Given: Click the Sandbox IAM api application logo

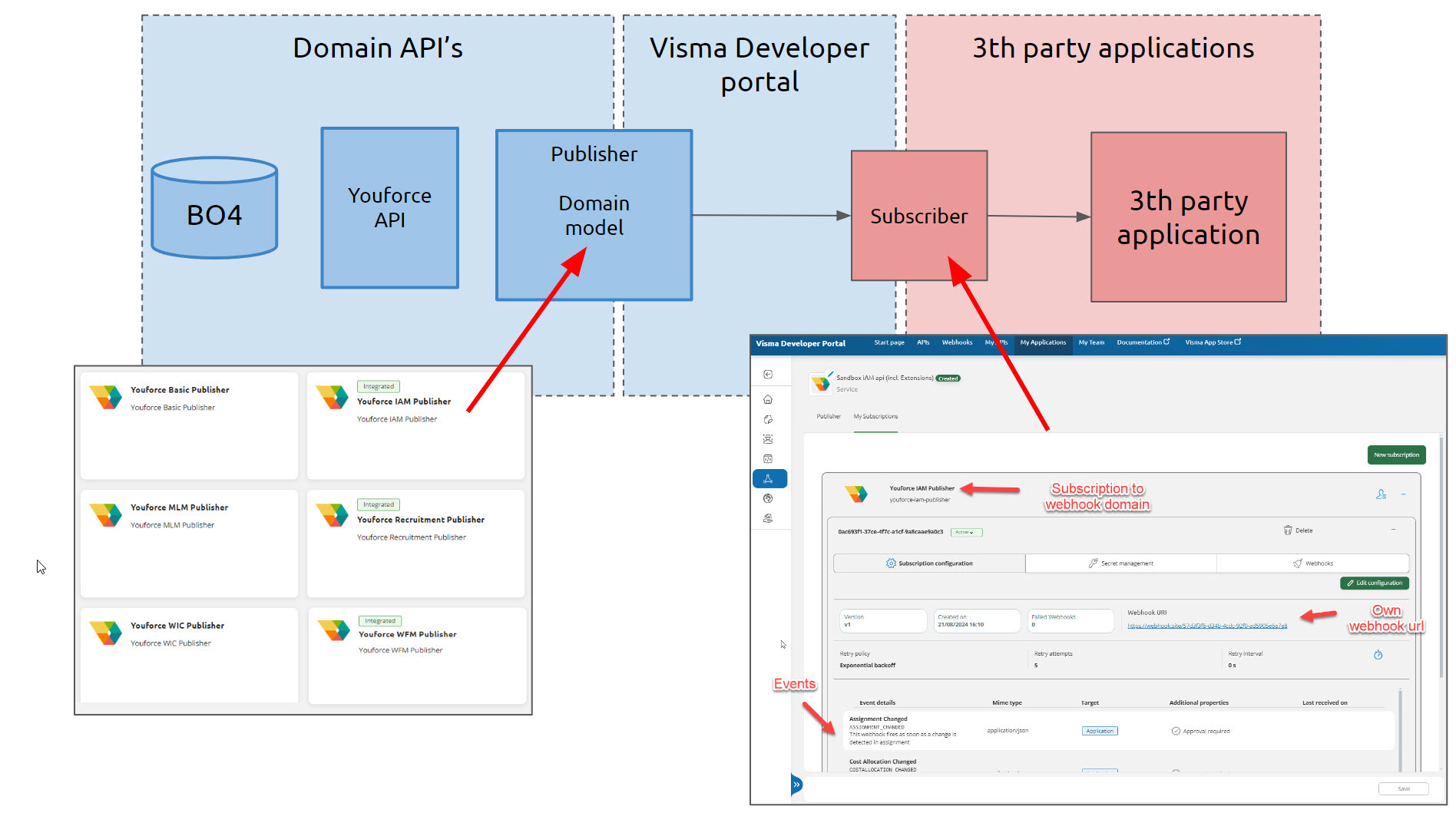Looking at the screenshot, I should pos(821,382).
